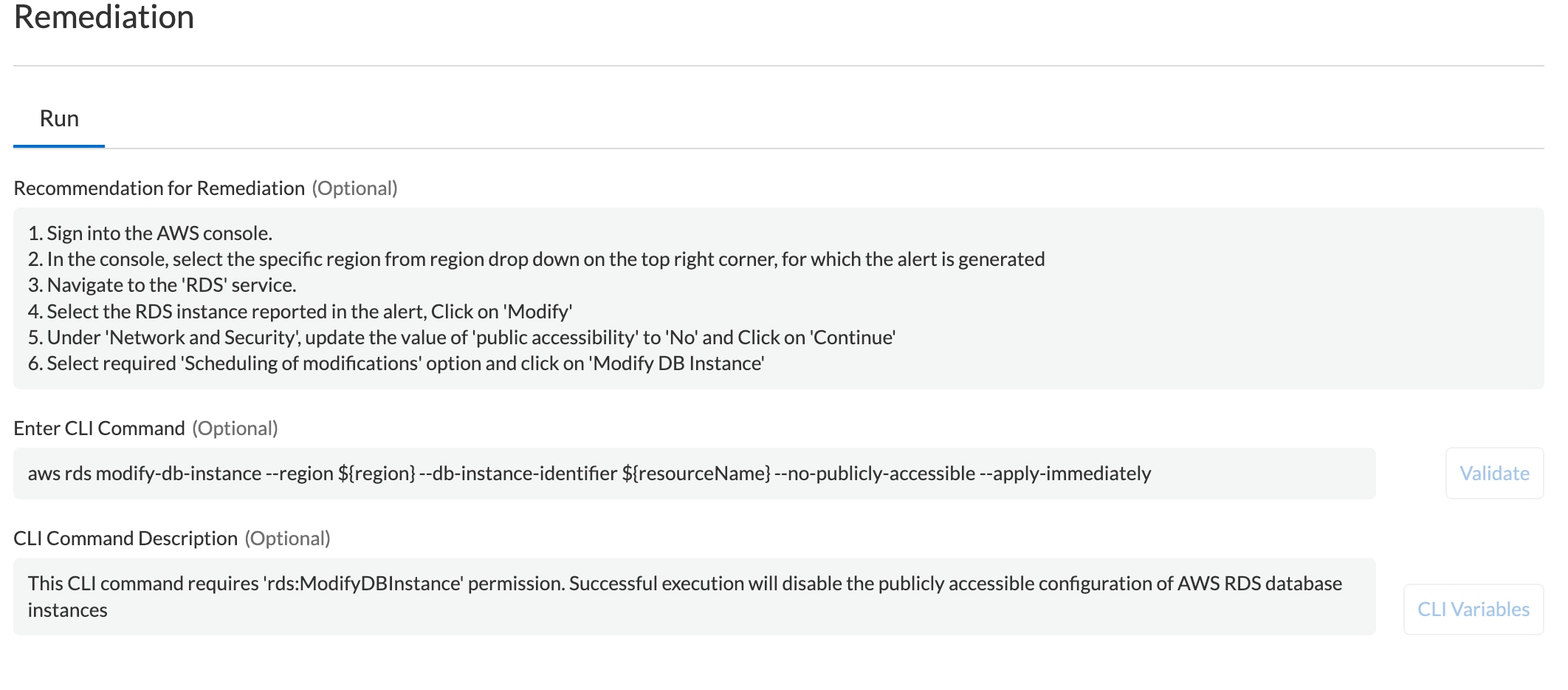This screenshot has height=690, width=1568.
Task: Open the CLI Variables list
Action: pyautogui.click(x=1473, y=609)
